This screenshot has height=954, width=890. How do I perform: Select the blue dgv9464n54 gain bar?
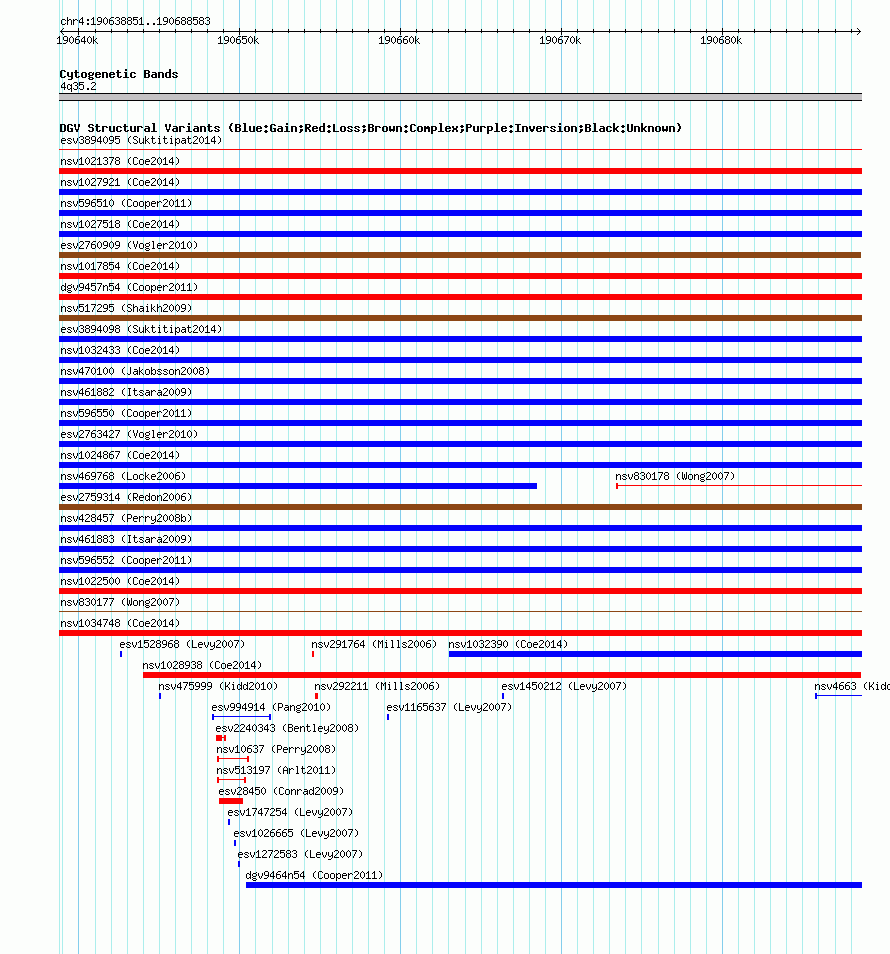(554, 885)
